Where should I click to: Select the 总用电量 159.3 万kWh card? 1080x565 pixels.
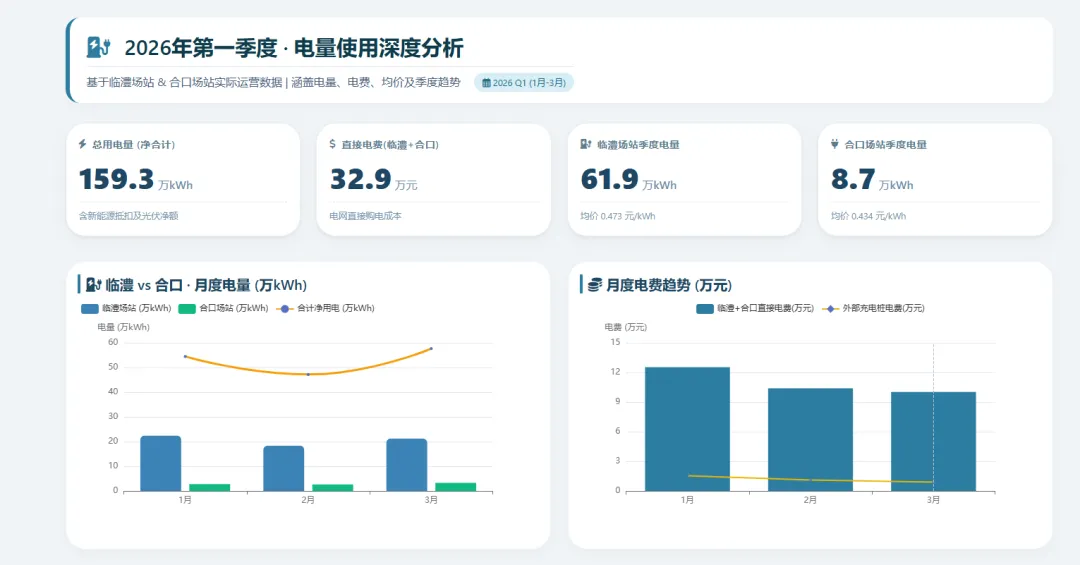(183, 180)
